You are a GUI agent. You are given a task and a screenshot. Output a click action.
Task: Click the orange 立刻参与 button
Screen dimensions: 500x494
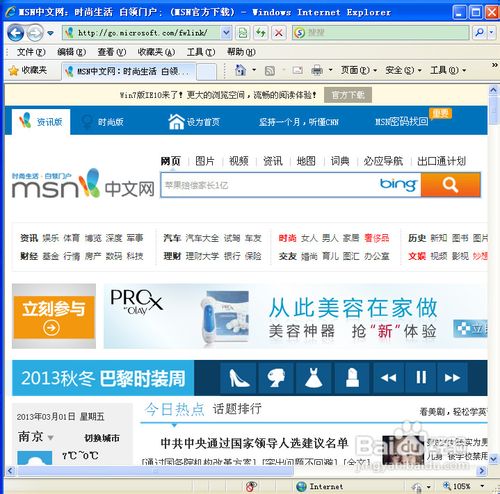coord(54,317)
